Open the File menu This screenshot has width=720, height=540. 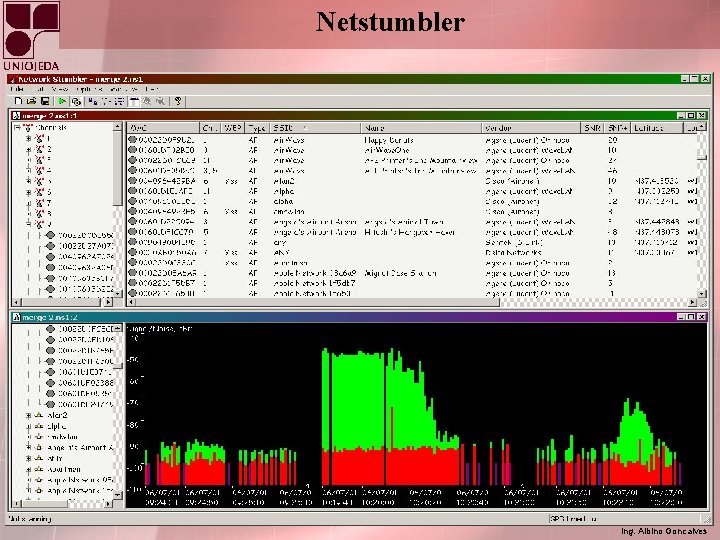17,89
